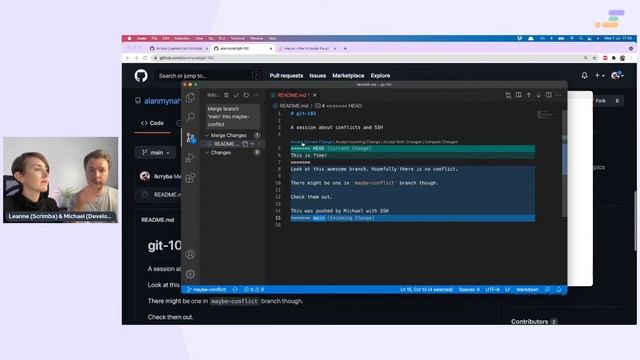The width and height of the screenshot is (640, 360).
Task: Open Run and Debug view
Action: pyautogui.click(x=190, y=158)
